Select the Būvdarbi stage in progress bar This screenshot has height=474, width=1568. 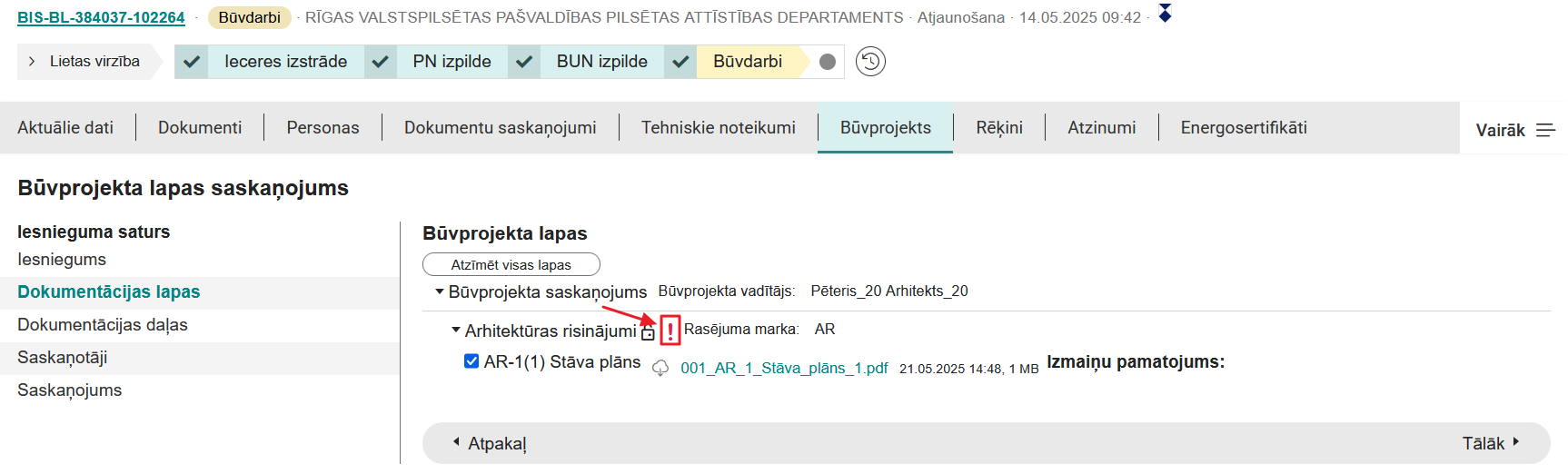pyautogui.click(x=748, y=62)
